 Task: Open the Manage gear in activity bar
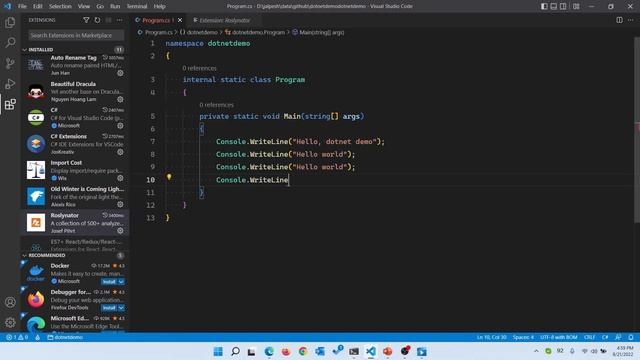(10, 322)
